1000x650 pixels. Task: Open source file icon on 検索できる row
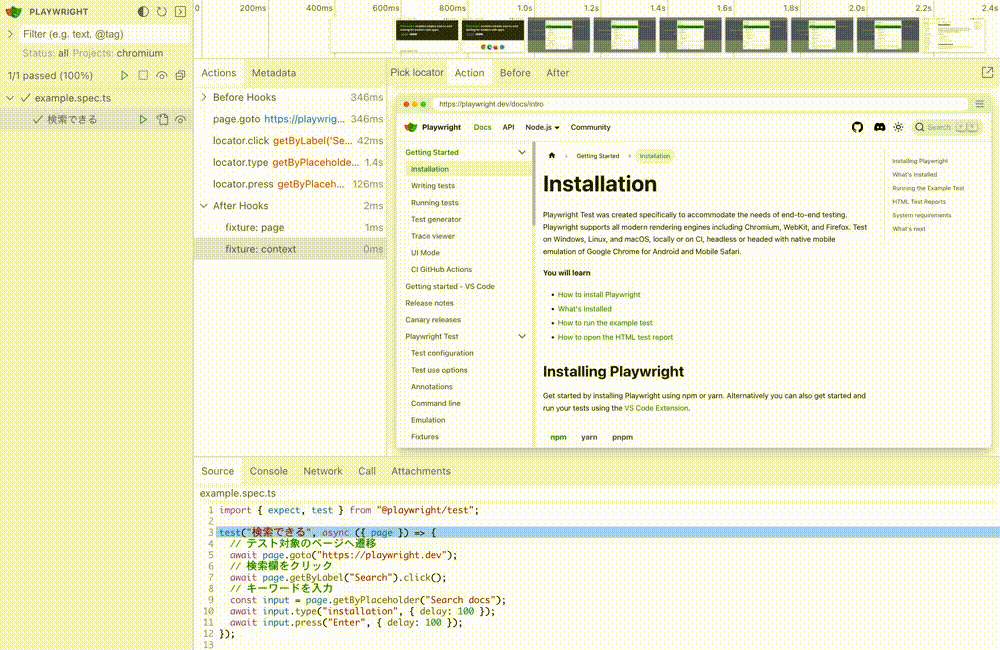(x=163, y=119)
